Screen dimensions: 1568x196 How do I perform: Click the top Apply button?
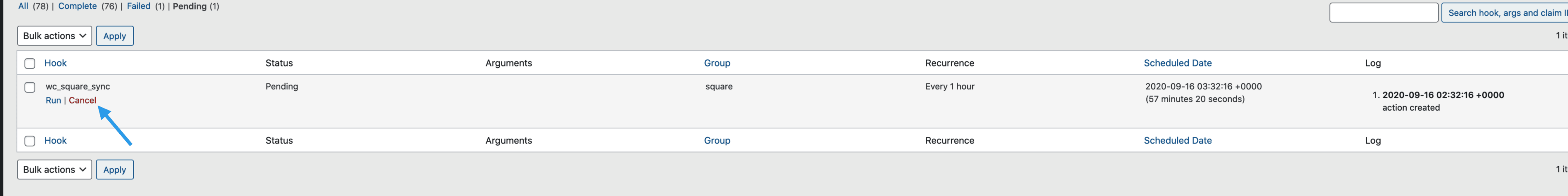point(114,36)
